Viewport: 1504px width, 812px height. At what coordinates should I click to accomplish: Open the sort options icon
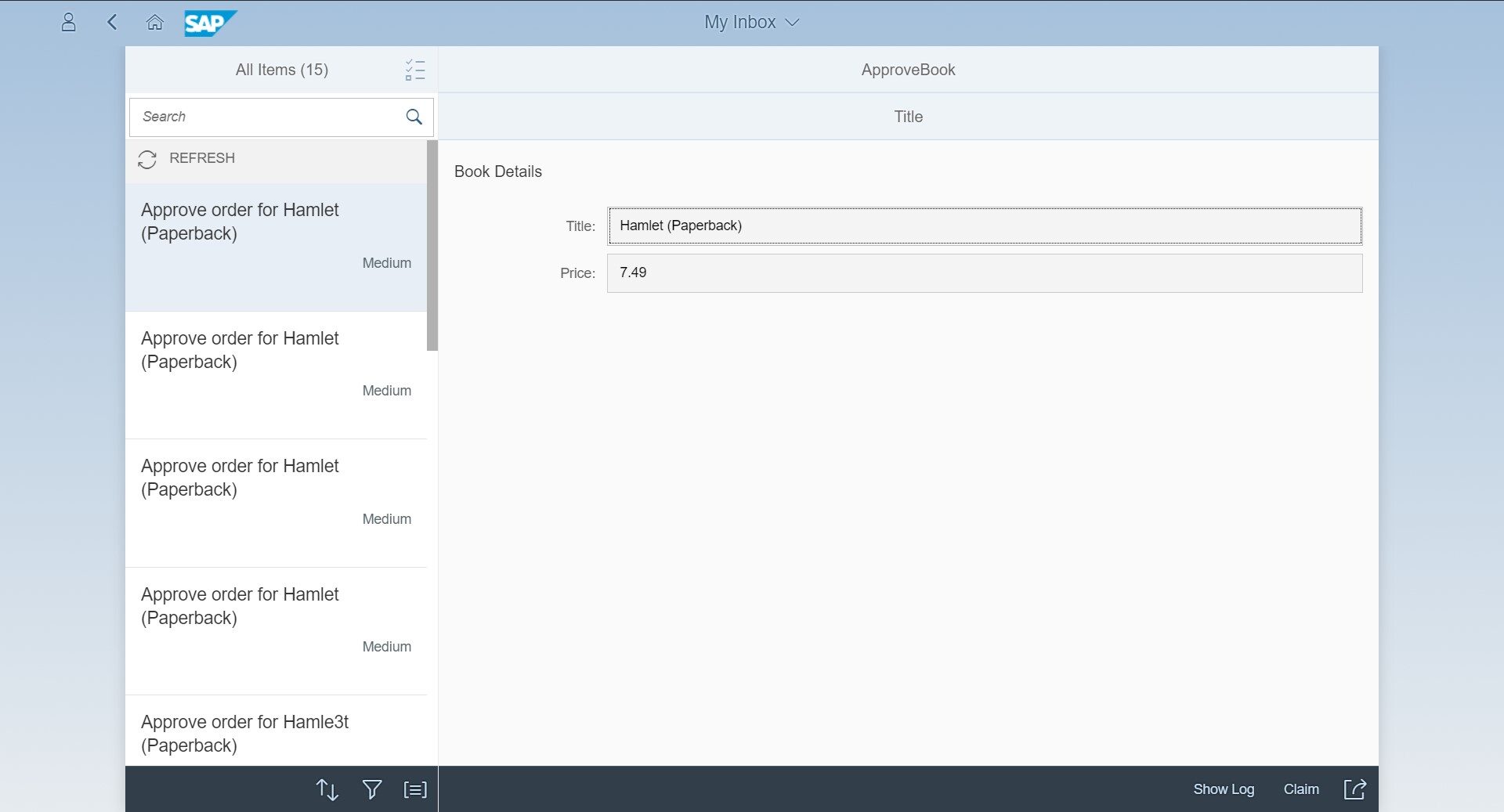click(x=327, y=789)
